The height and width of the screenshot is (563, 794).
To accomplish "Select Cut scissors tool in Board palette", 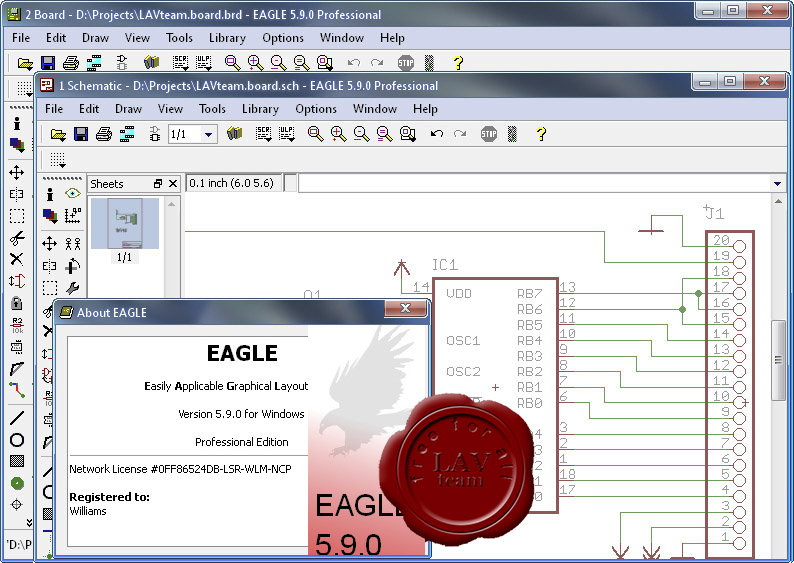I will [x=17, y=237].
